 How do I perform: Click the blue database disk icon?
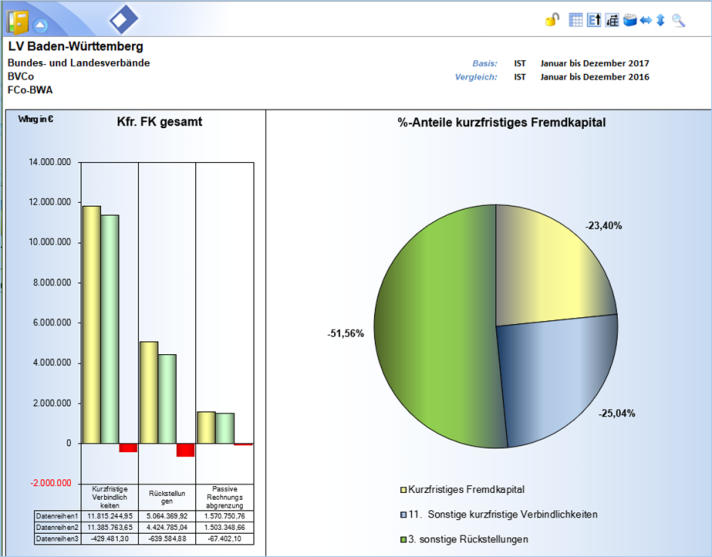629,20
